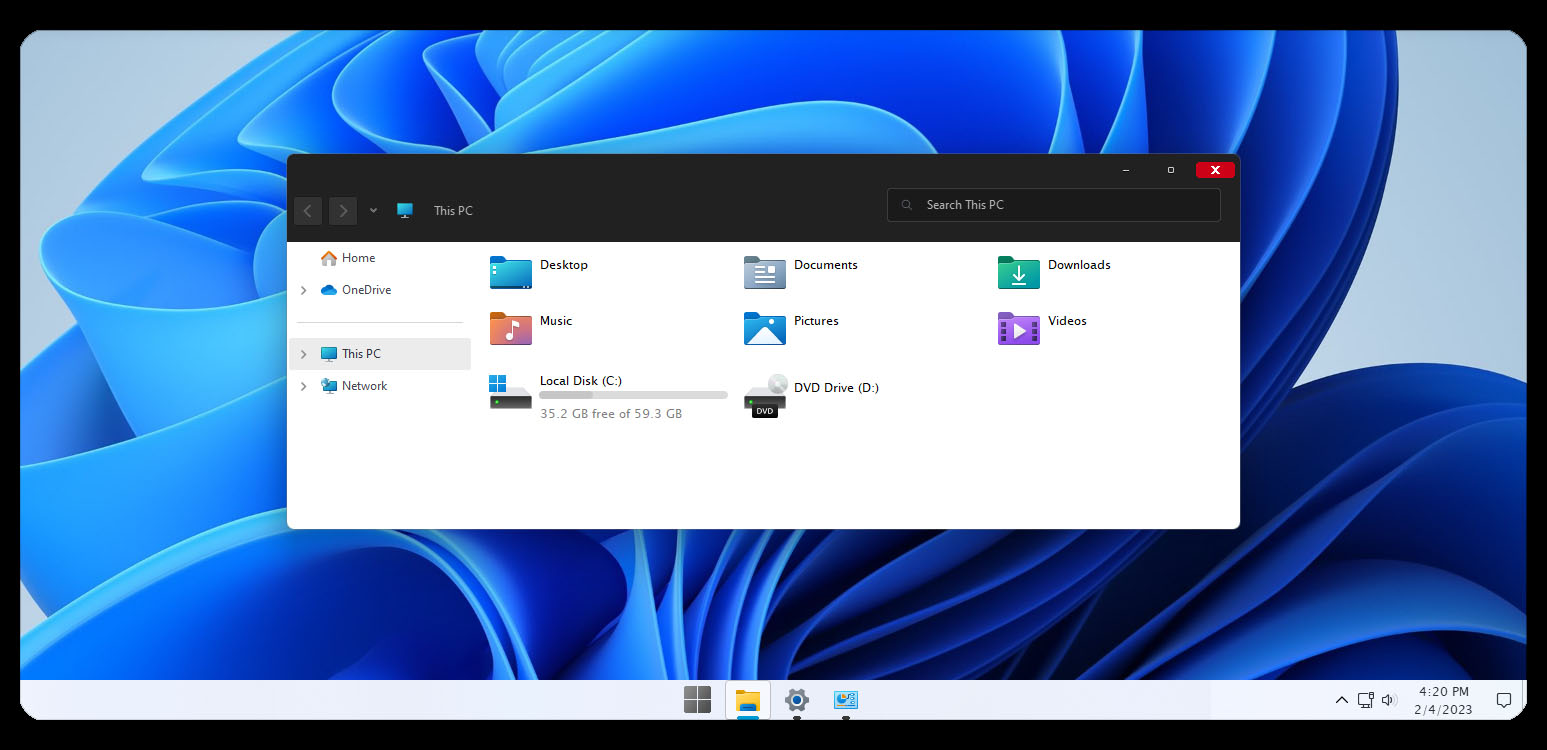
Task: Open the Documents folder icon
Action: pos(765,272)
